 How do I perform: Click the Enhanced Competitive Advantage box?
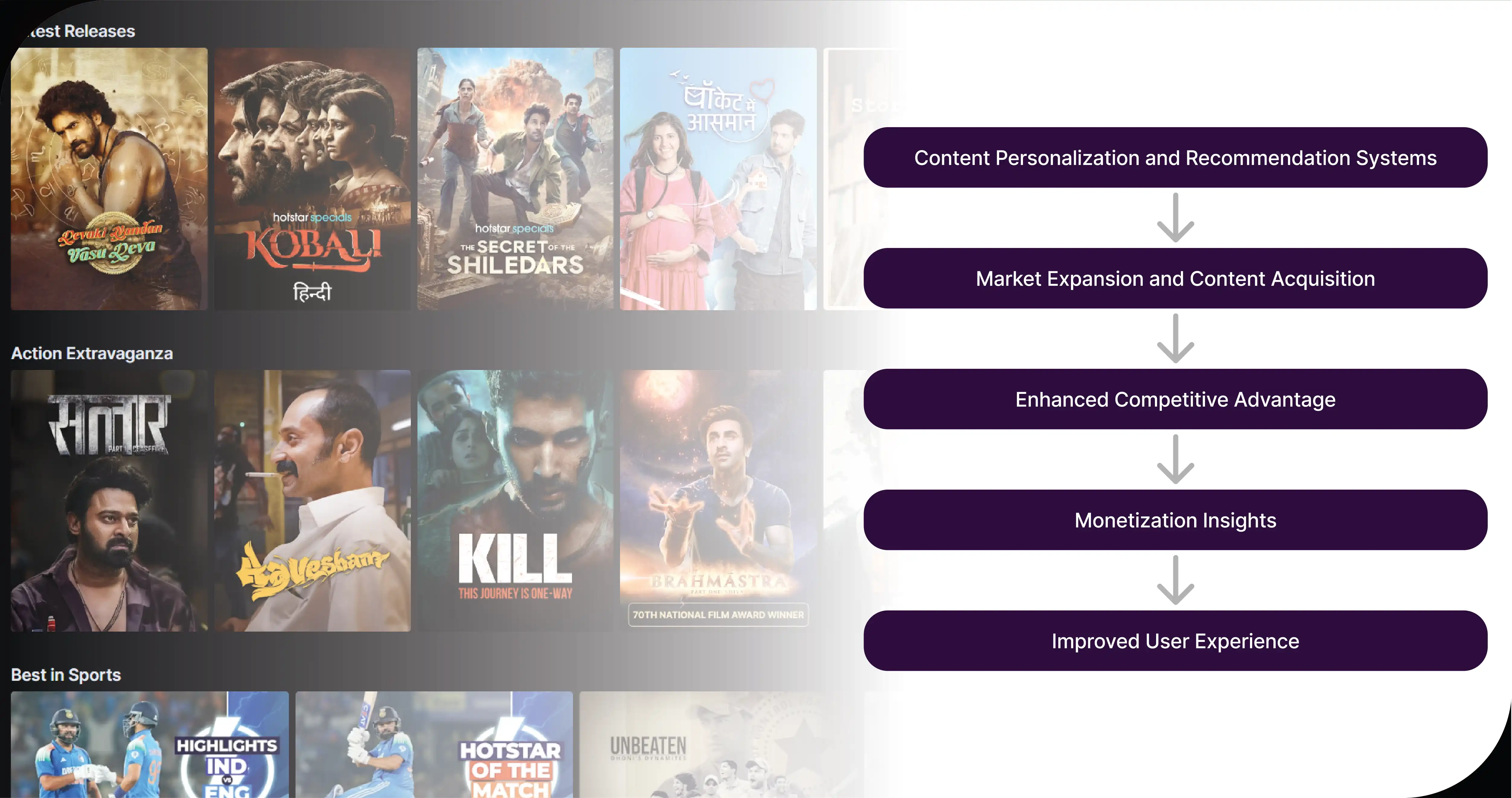click(1175, 399)
